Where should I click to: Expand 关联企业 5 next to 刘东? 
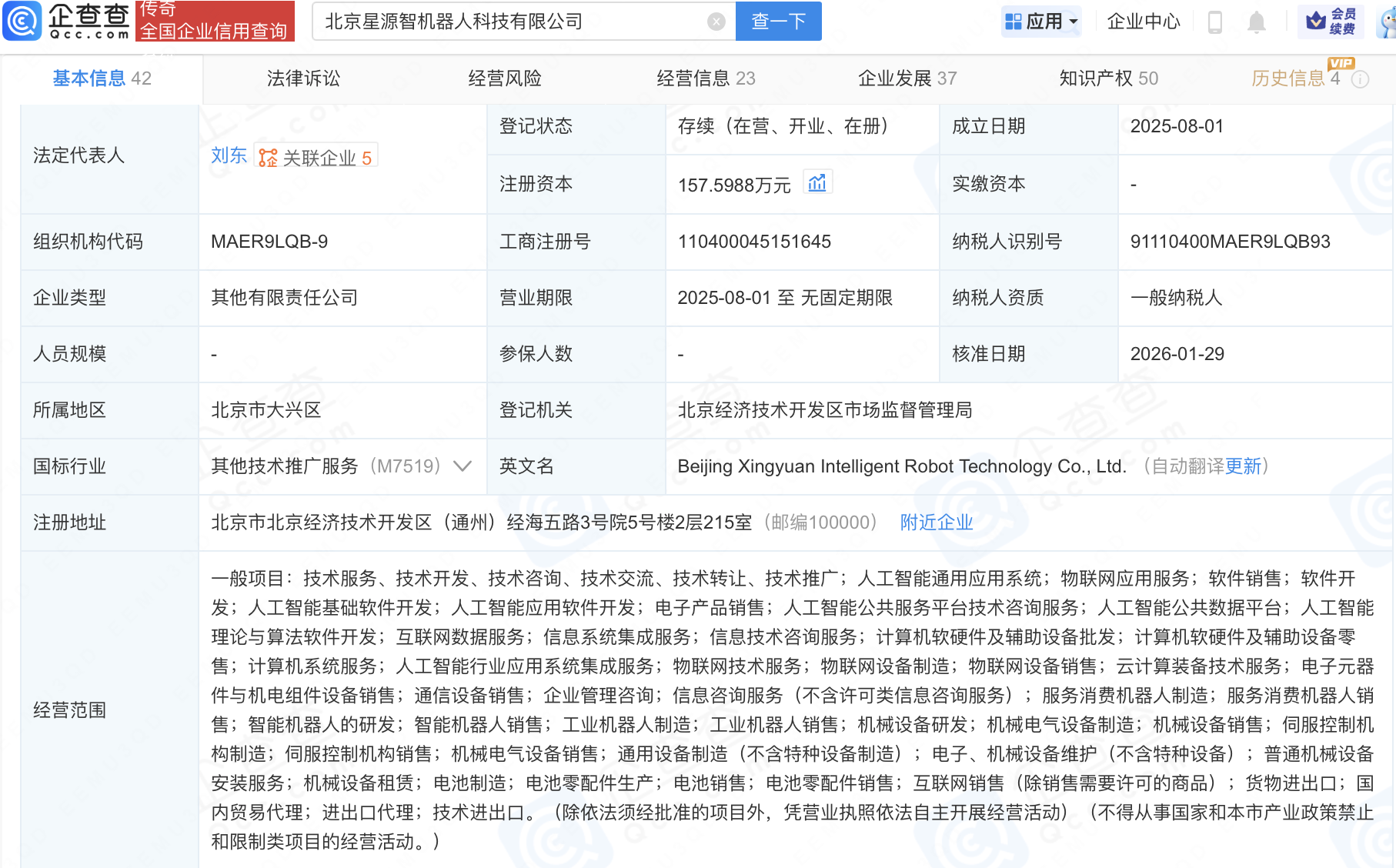(316, 156)
